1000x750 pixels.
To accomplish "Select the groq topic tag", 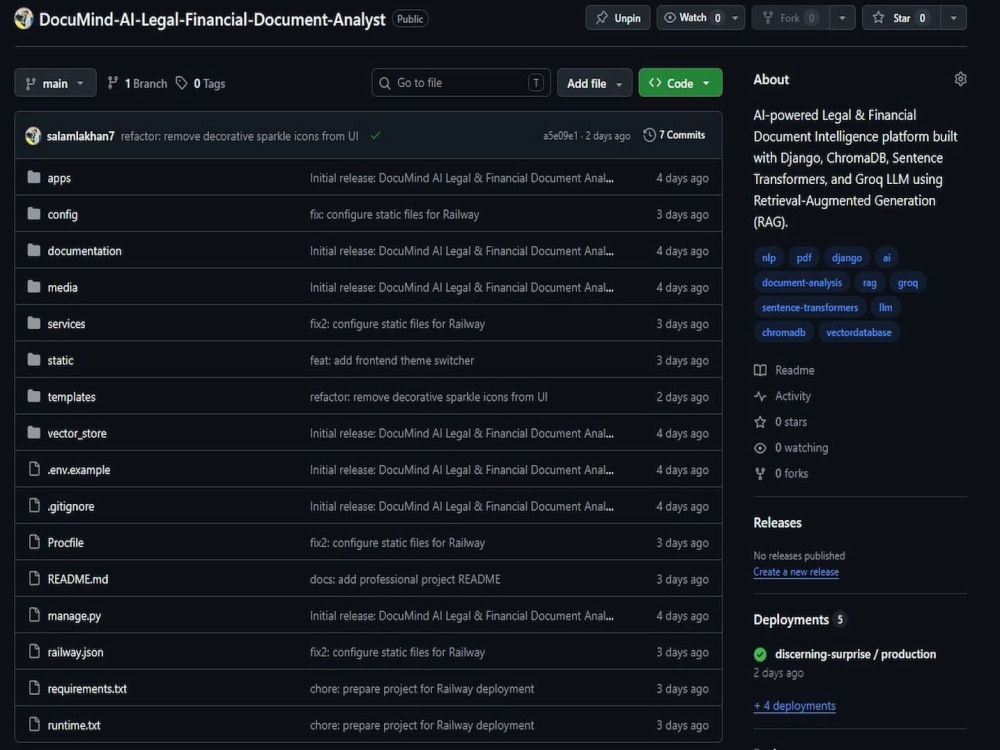I will point(908,283).
